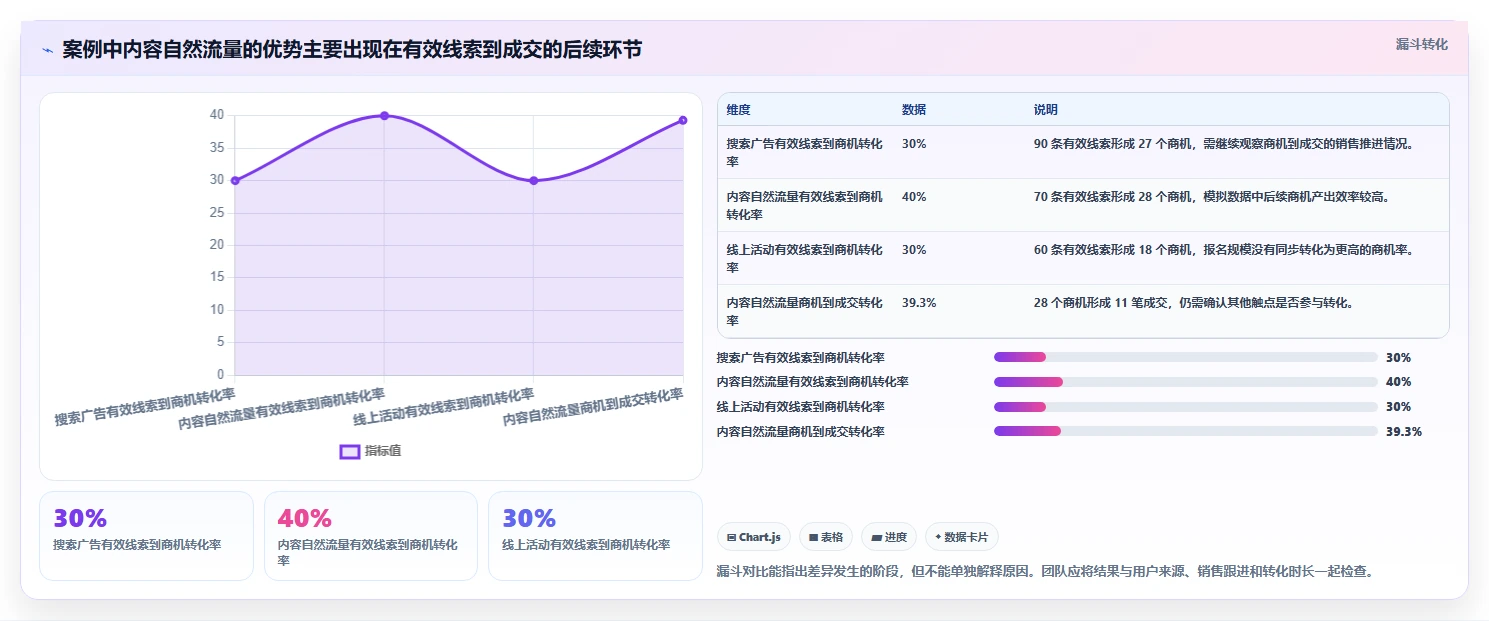Click table cell 内容自然流量商机到成交转化率
Screen dimensions: 1489x621
(x=805, y=311)
